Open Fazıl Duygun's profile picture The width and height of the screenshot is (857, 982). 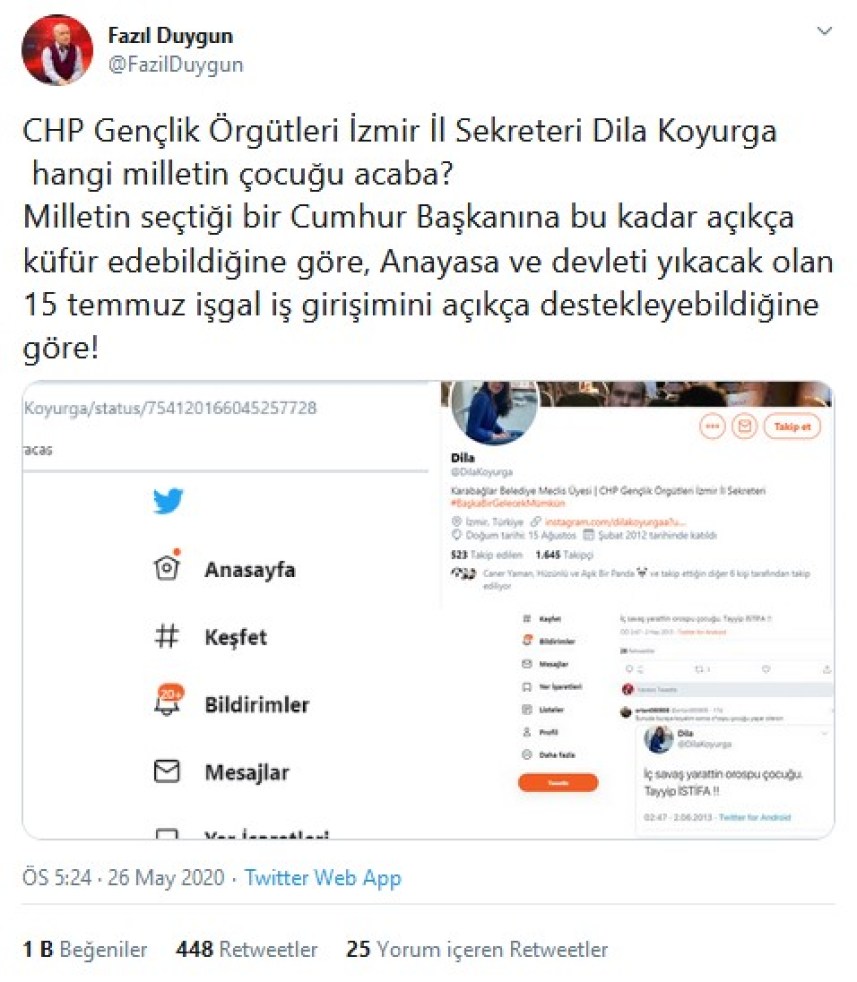58,50
